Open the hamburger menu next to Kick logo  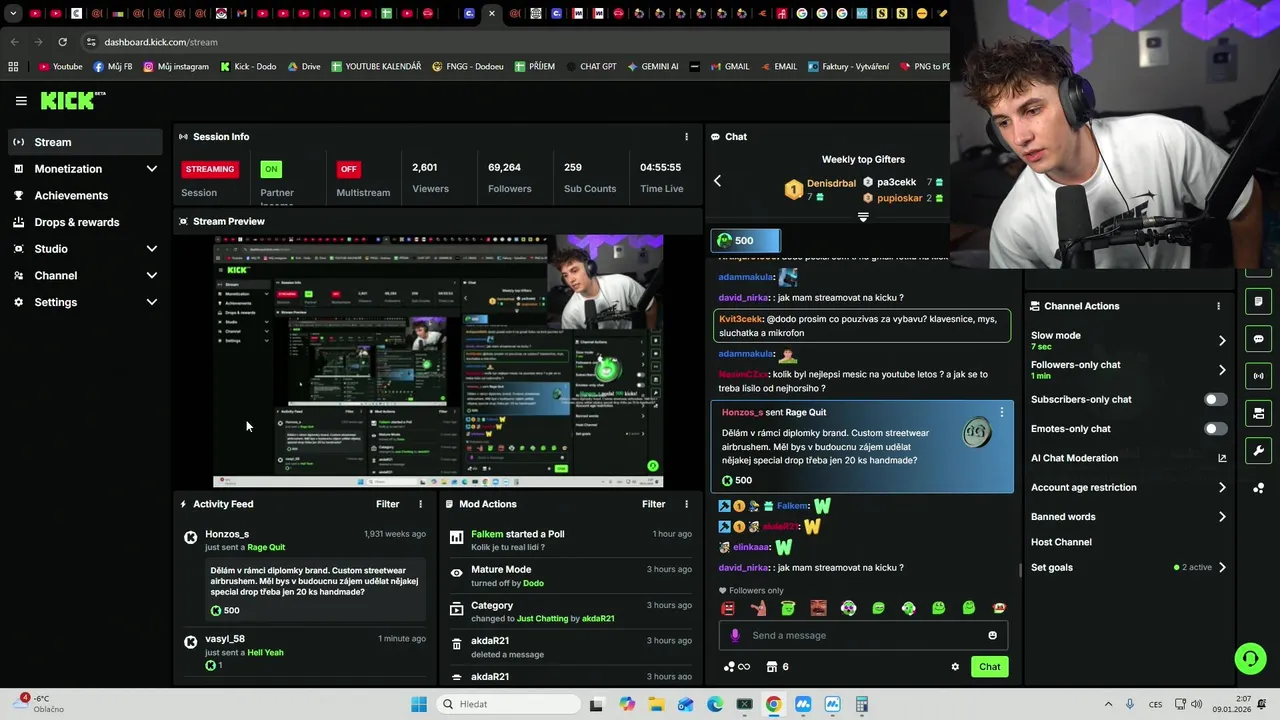click(x=21, y=101)
